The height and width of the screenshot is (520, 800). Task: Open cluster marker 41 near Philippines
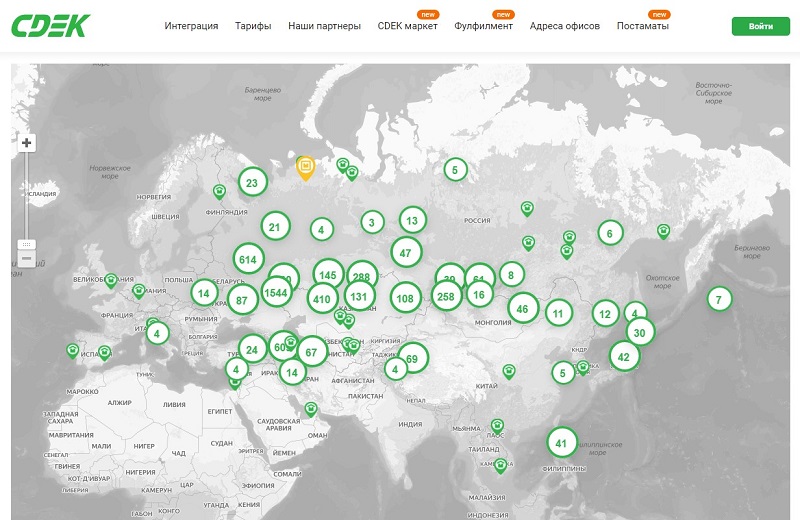562,443
